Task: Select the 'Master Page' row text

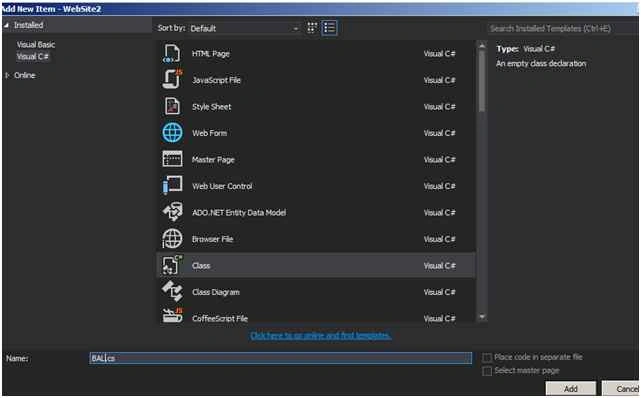Action: [213, 159]
